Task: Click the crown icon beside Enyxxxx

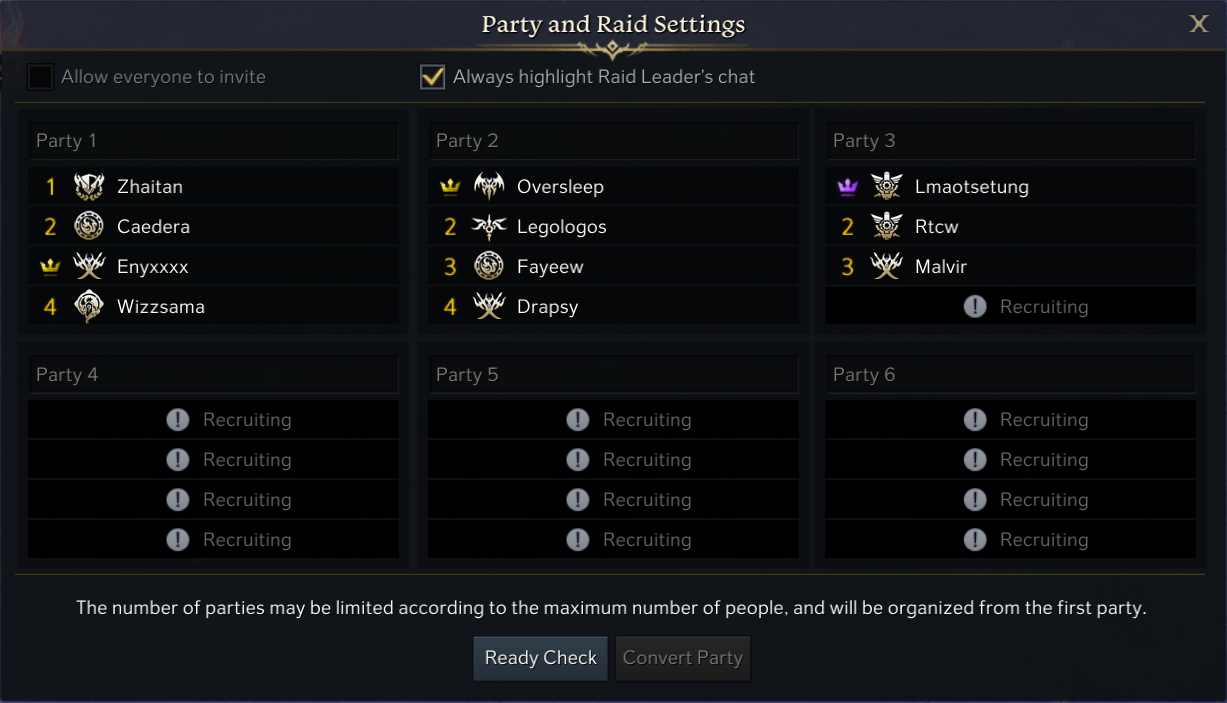Action: (x=50, y=267)
